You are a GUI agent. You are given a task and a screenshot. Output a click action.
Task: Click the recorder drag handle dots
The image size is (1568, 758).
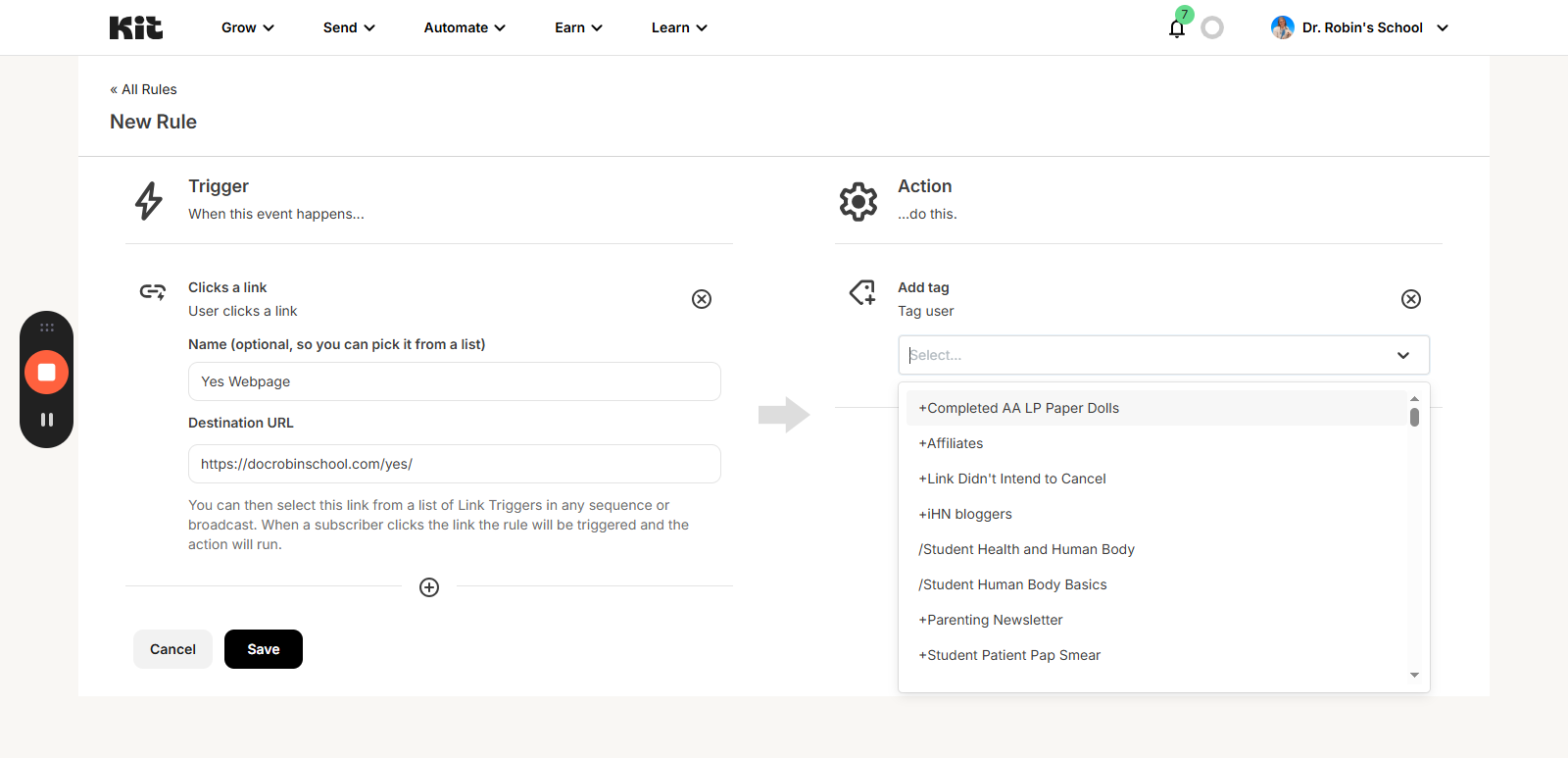(x=46, y=328)
